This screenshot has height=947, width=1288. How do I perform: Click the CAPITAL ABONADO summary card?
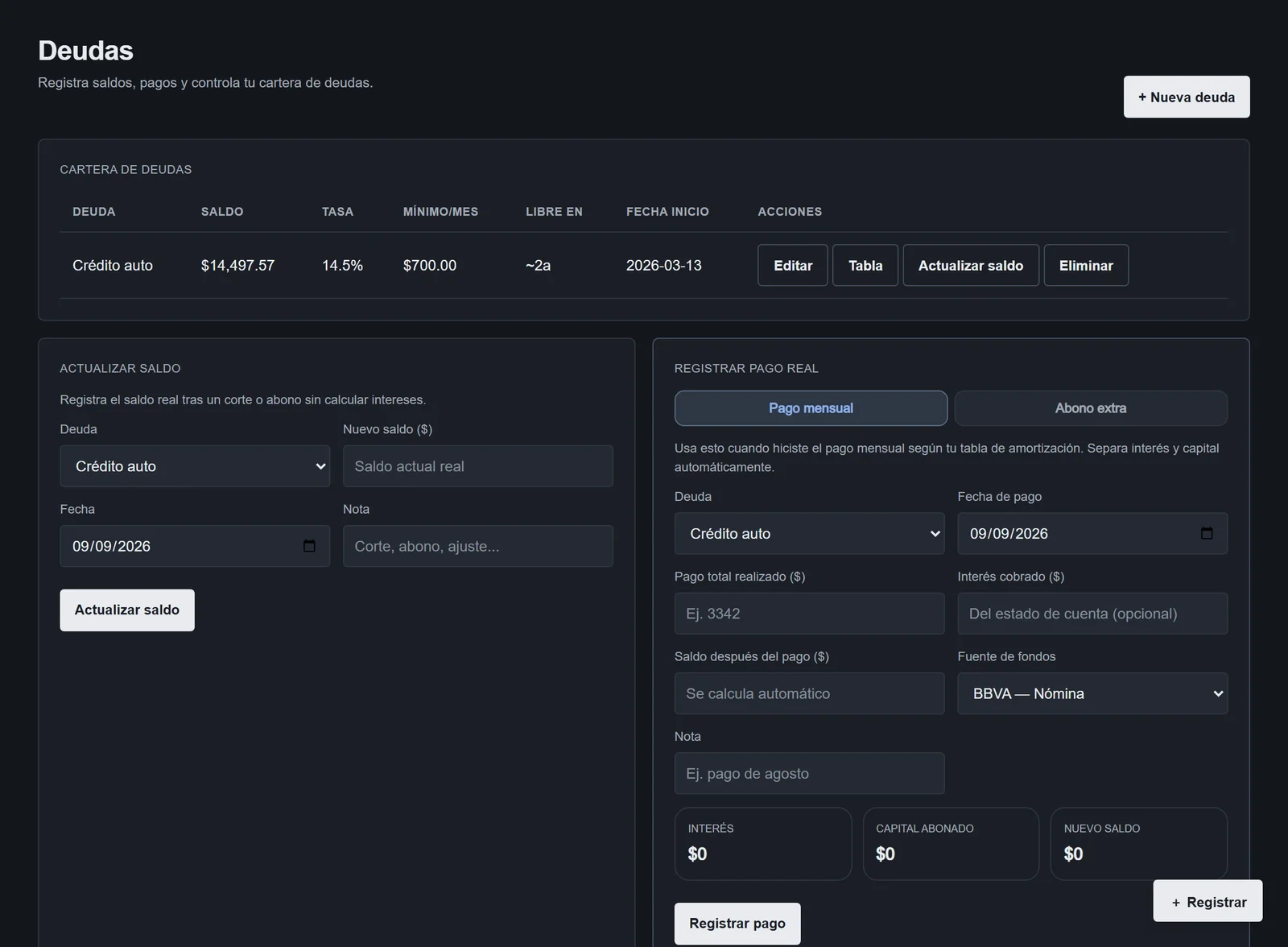[x=951, y=844]
